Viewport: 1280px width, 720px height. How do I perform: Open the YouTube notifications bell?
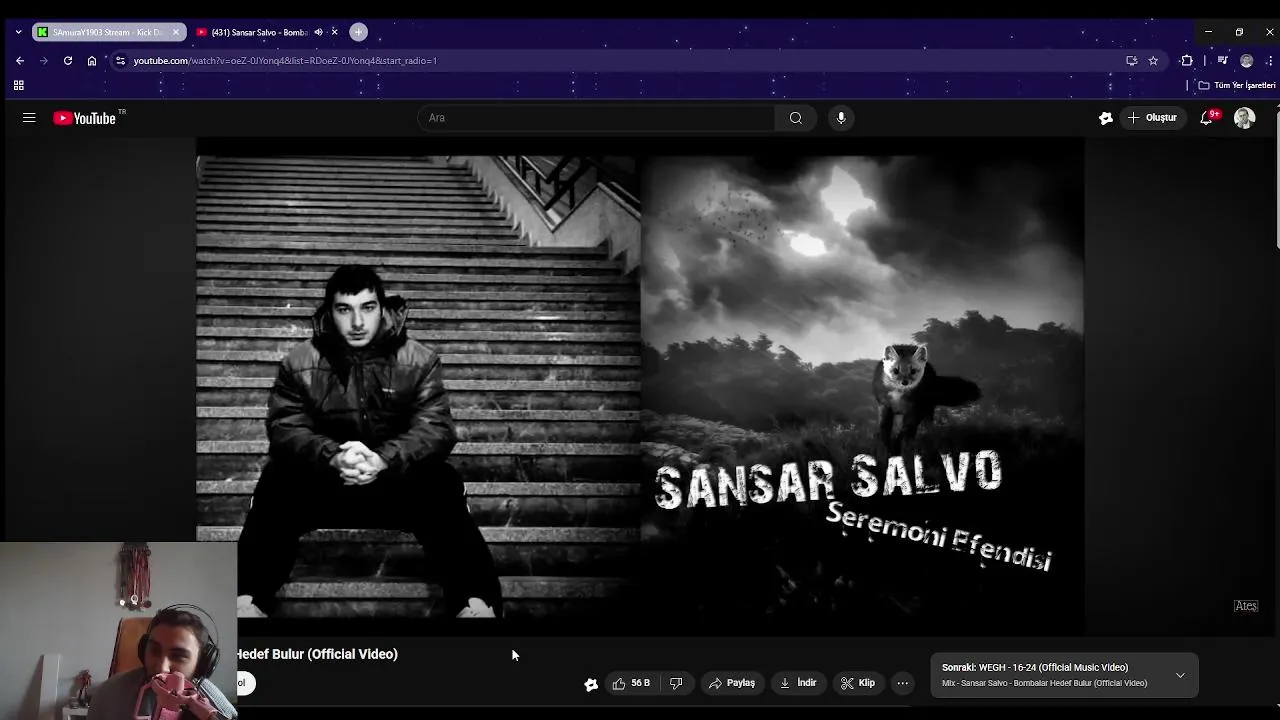pos(1208,118)
